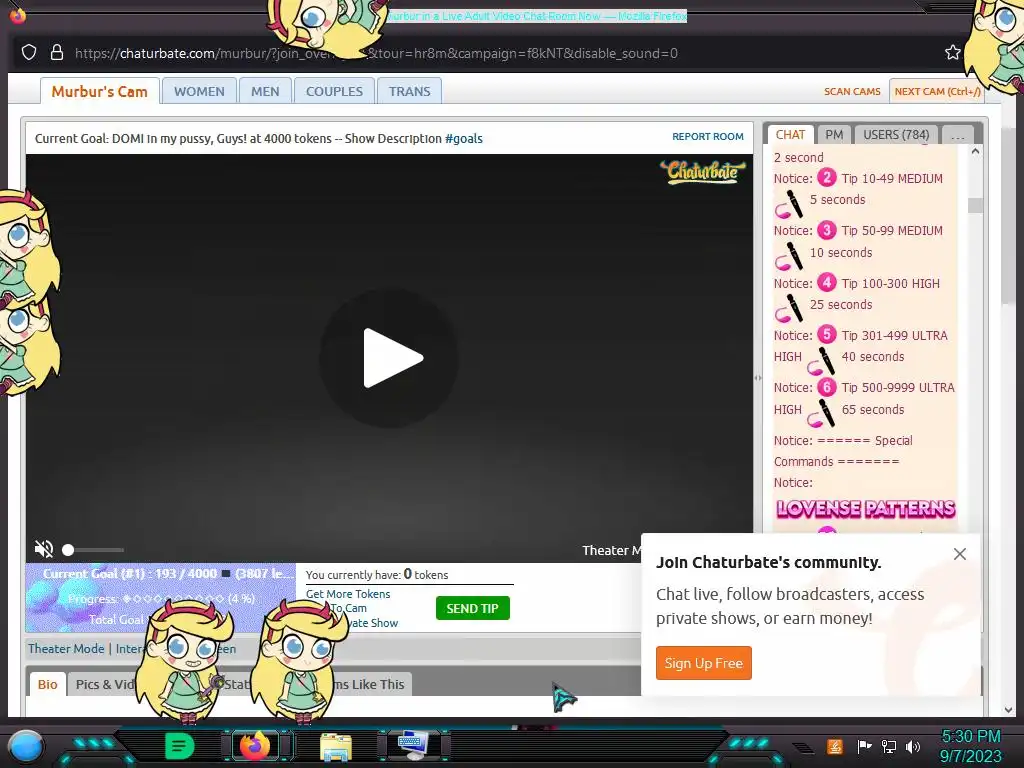Click the padlock site security icon
The width and height of the screenshot is (1024, 768).
pos(57,53)
